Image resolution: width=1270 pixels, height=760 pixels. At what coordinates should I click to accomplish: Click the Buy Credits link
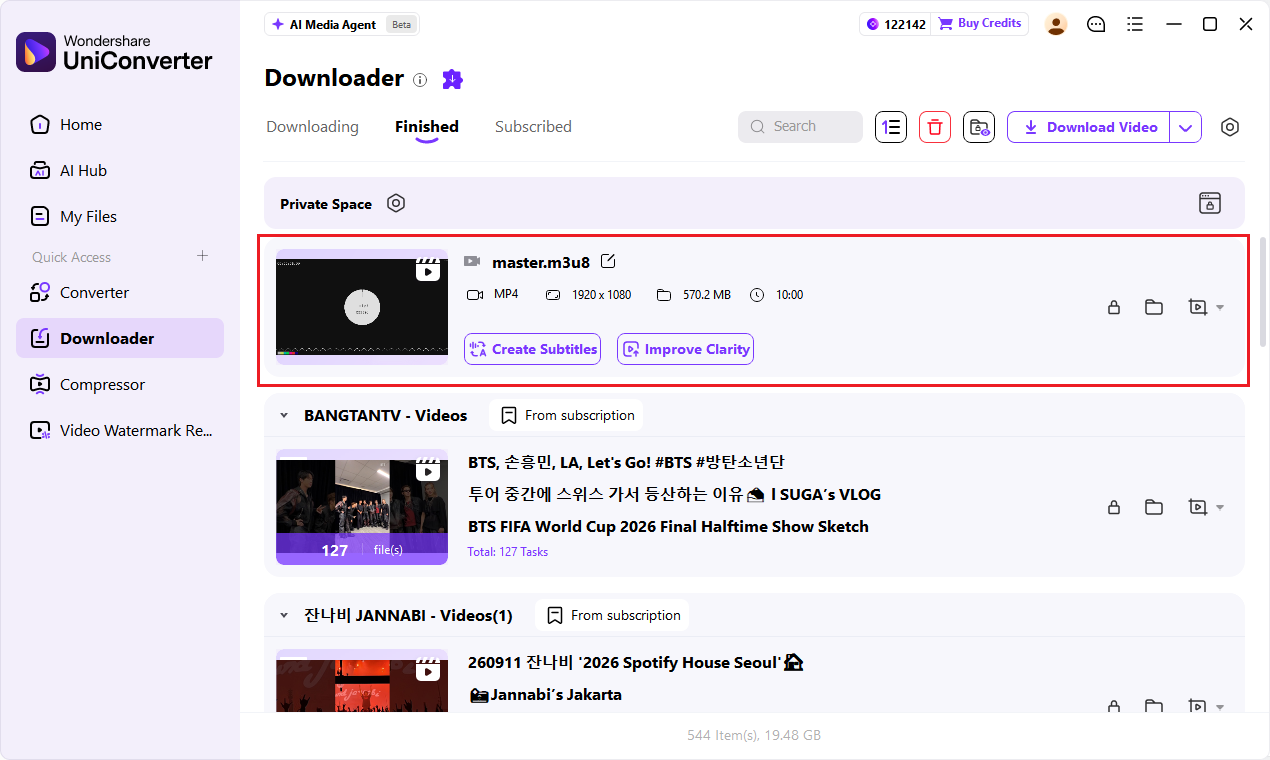coord(980,24)
